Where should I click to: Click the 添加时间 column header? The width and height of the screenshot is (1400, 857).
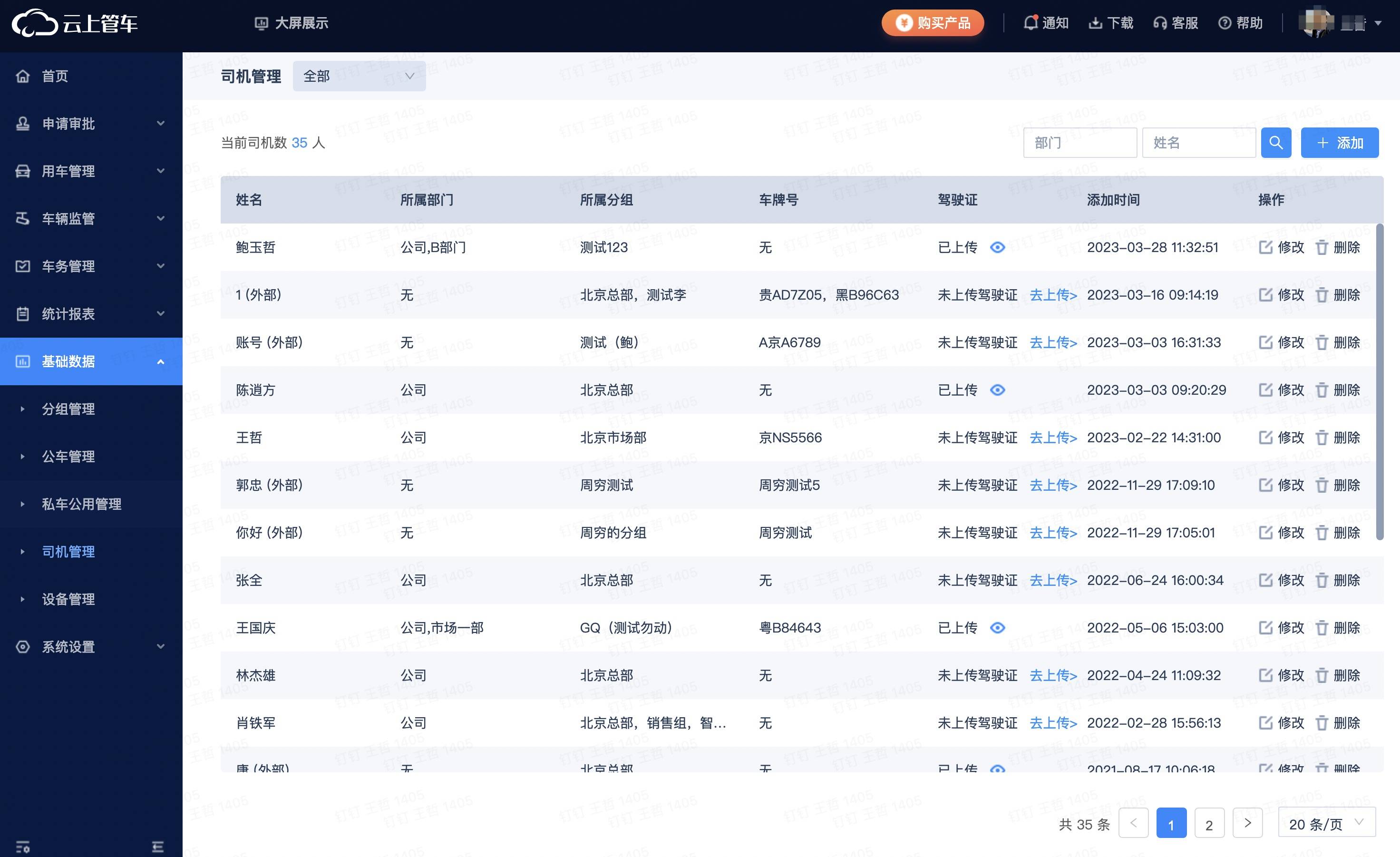(1113, 200)
